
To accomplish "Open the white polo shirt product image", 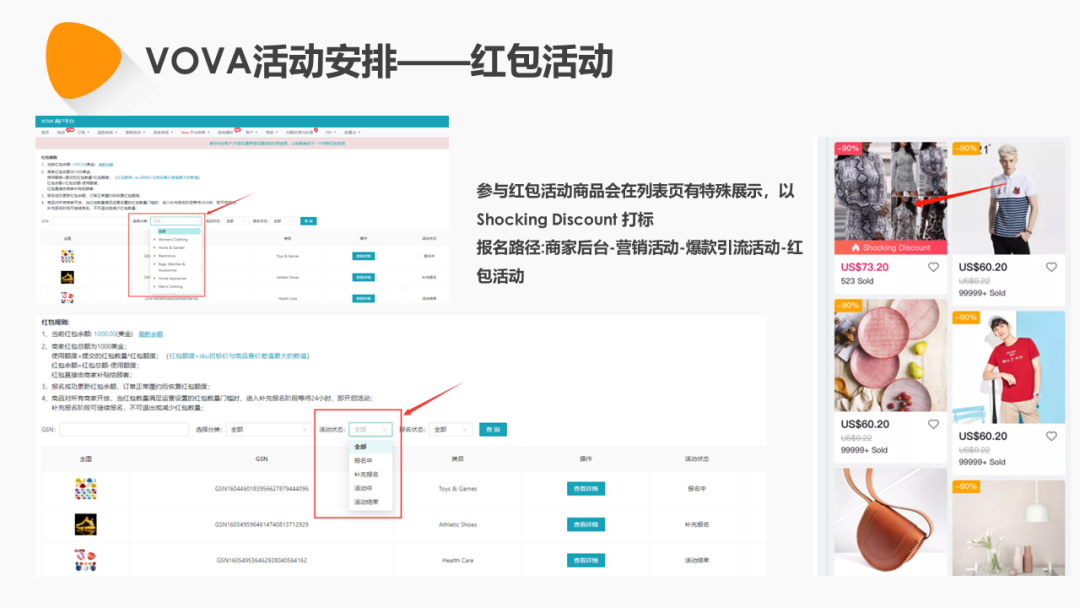I will (1008, 198).
